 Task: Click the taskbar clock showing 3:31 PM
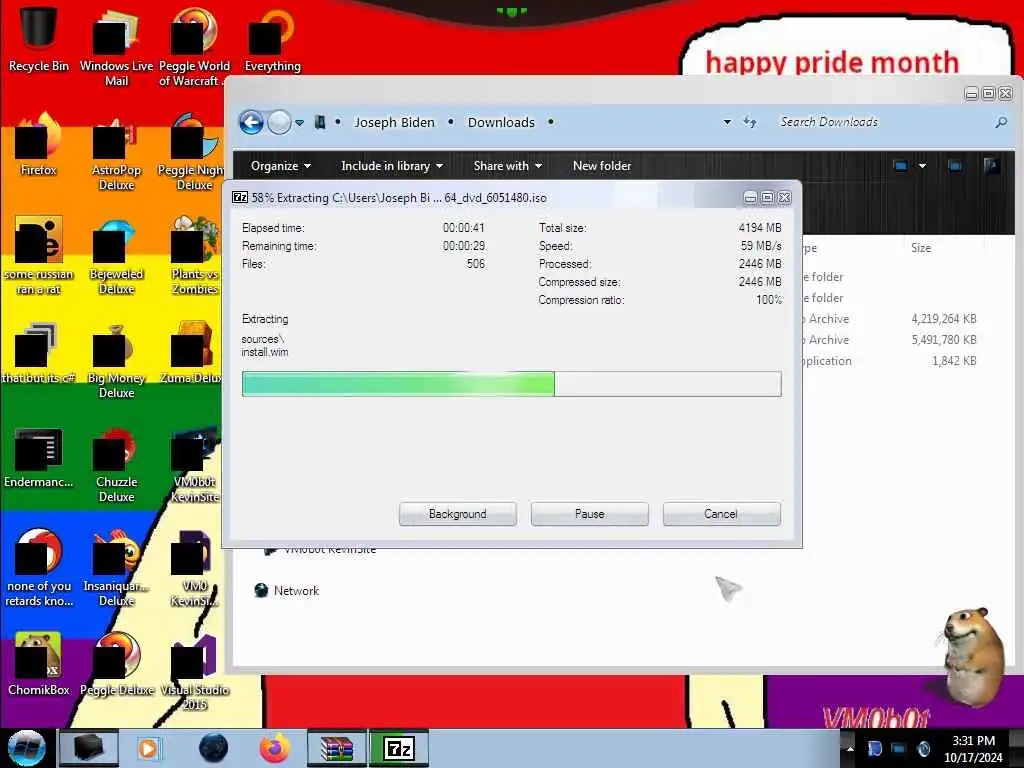(973, 748)
